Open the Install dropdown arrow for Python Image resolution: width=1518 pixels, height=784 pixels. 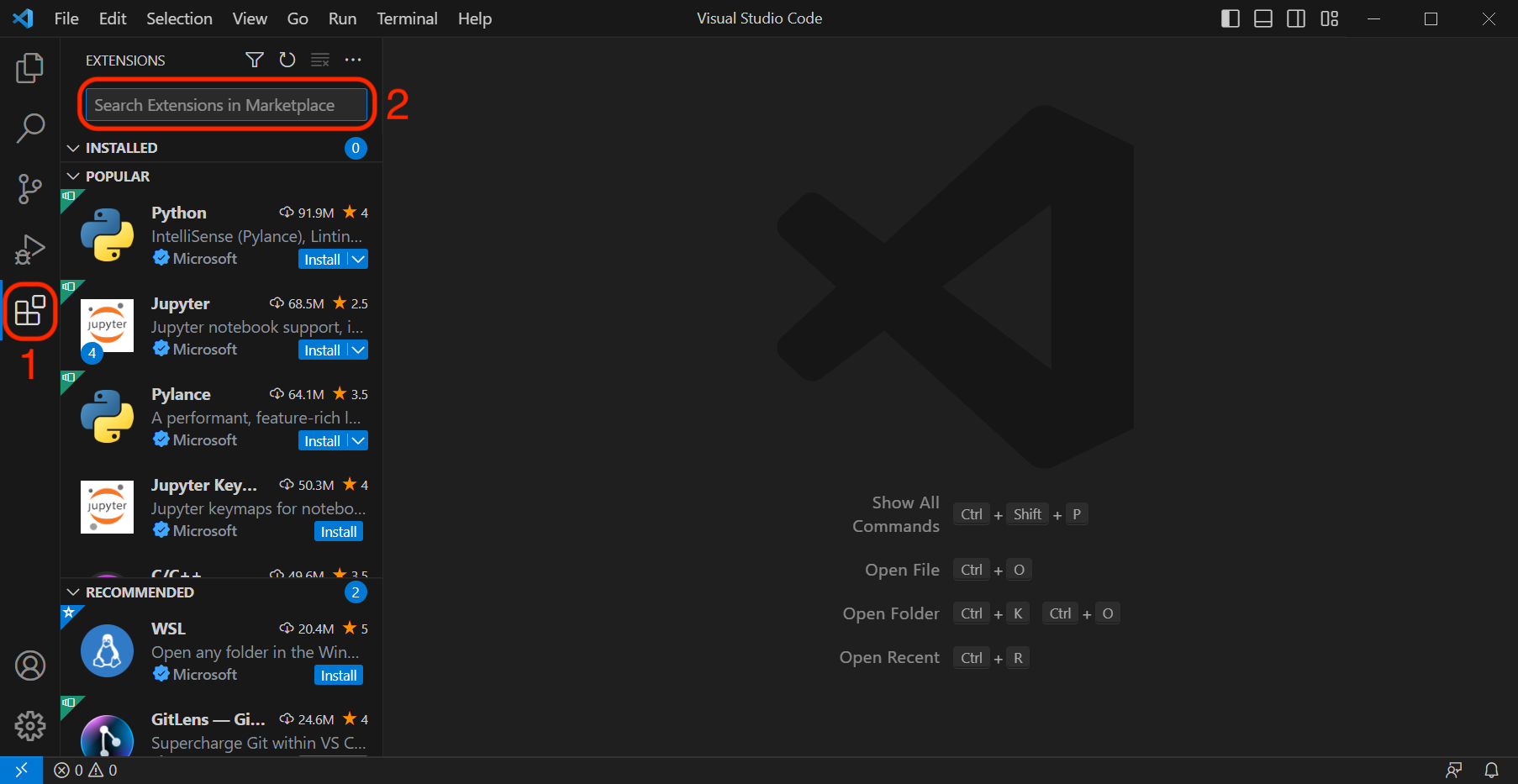click(x=356, y=259)
